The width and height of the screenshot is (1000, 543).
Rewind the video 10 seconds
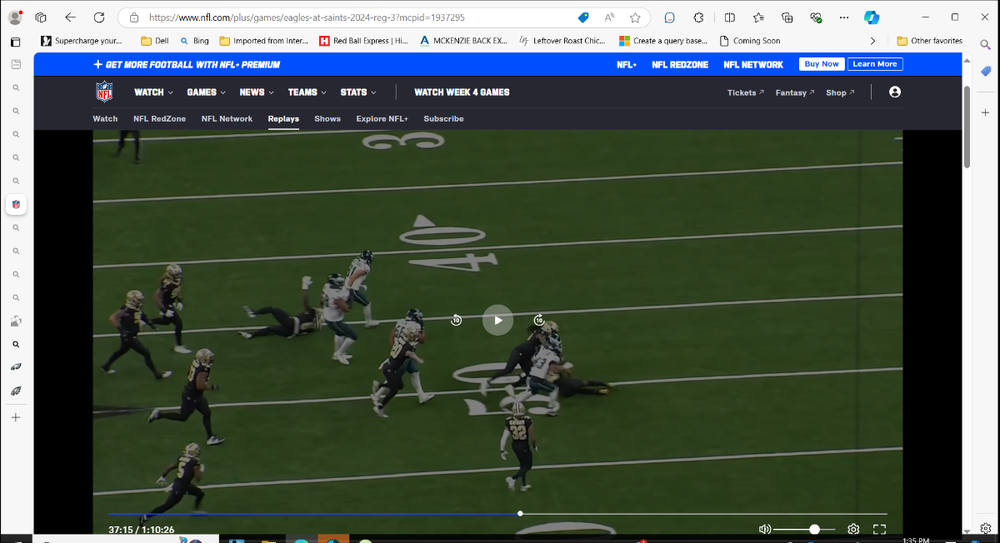pos(456,320)
